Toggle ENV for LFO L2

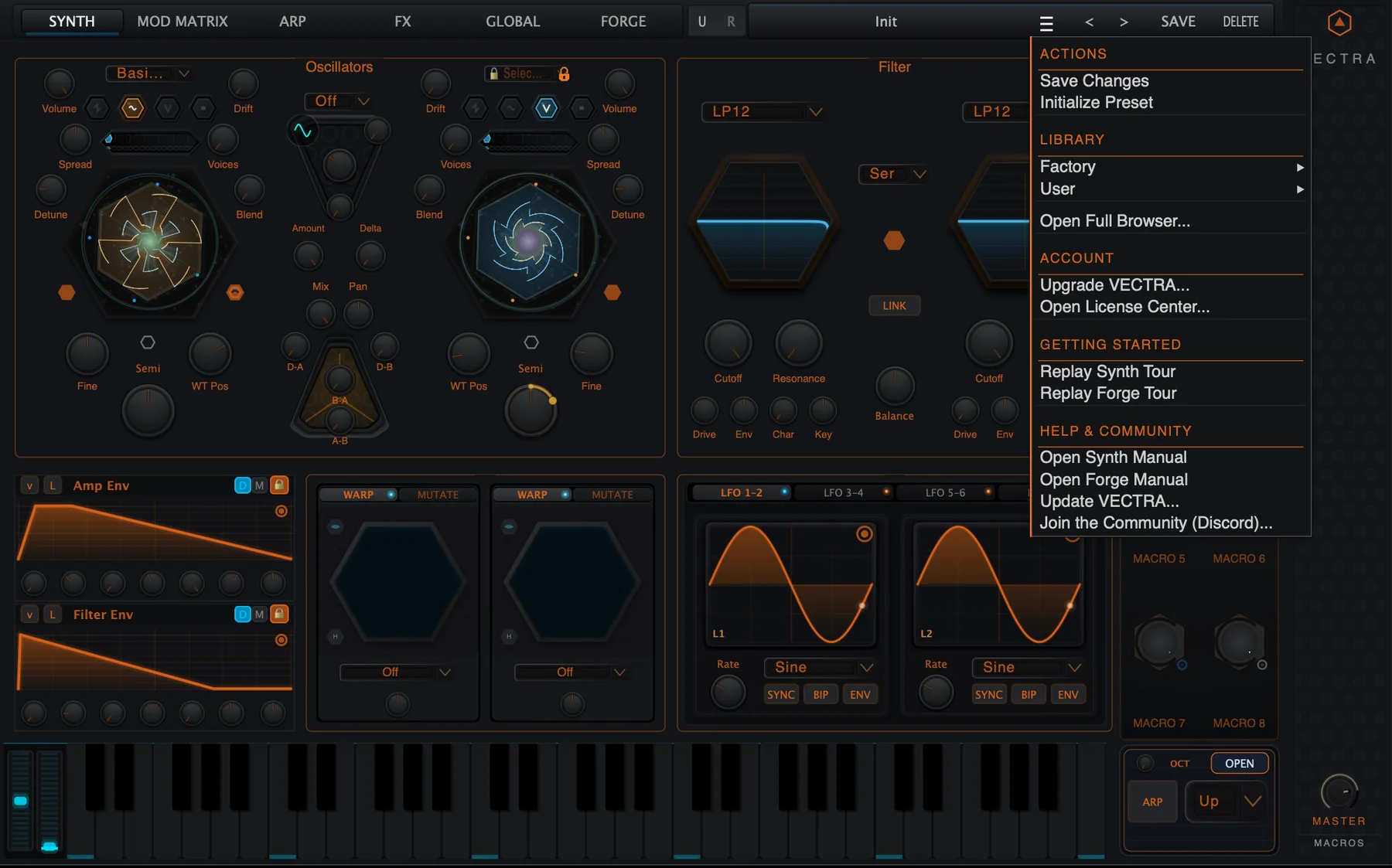(1068, 694)
